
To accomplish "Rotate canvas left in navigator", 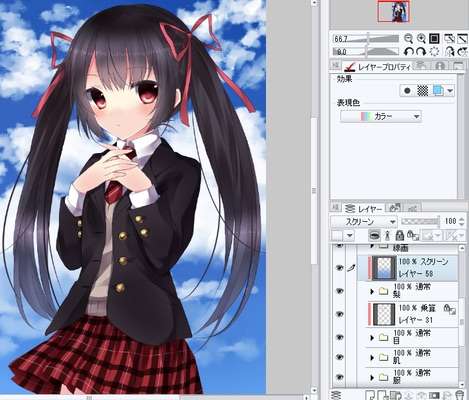I will [408, 52].
